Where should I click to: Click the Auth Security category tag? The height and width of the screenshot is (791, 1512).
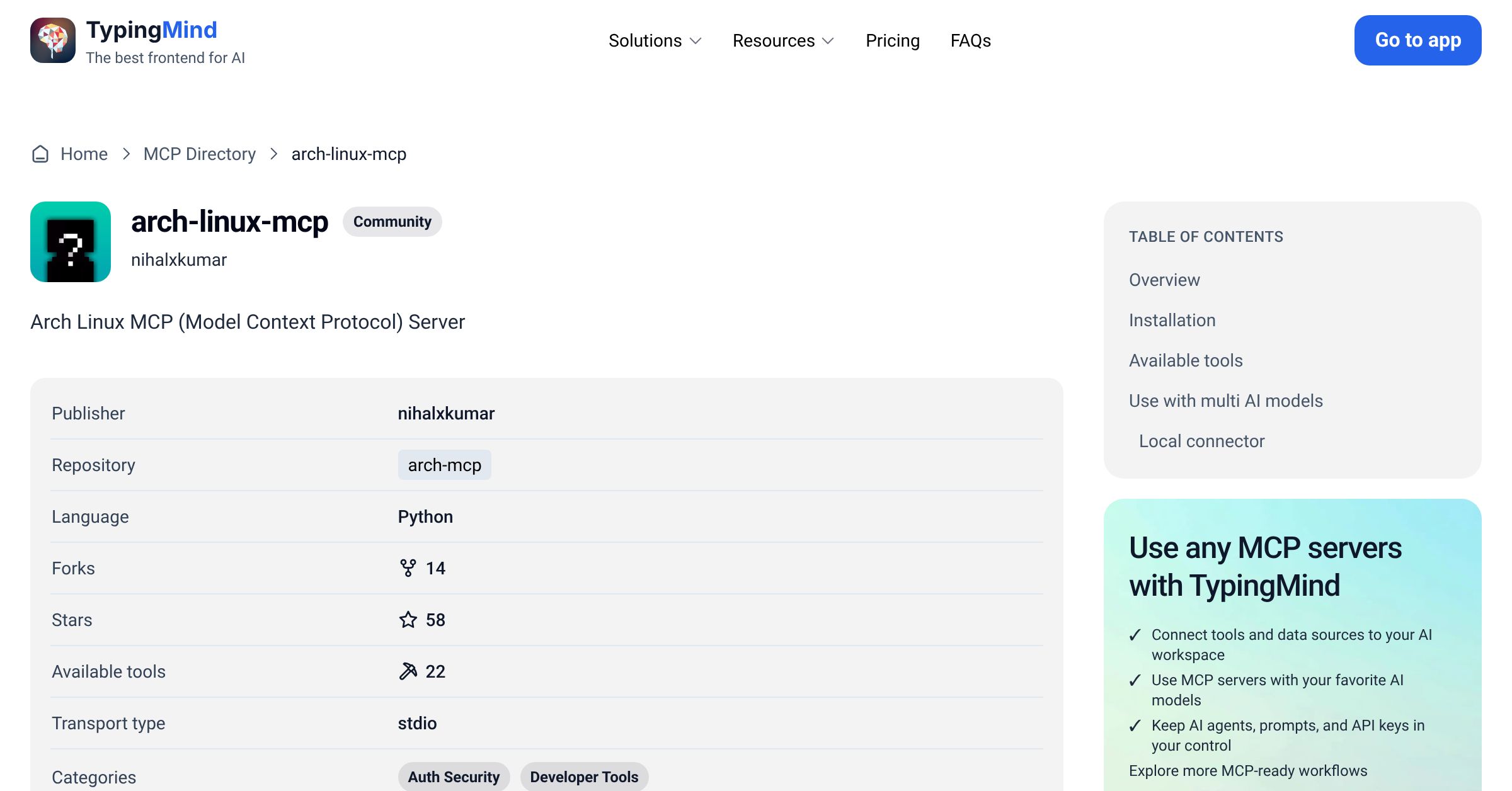[x=454, y=777]
